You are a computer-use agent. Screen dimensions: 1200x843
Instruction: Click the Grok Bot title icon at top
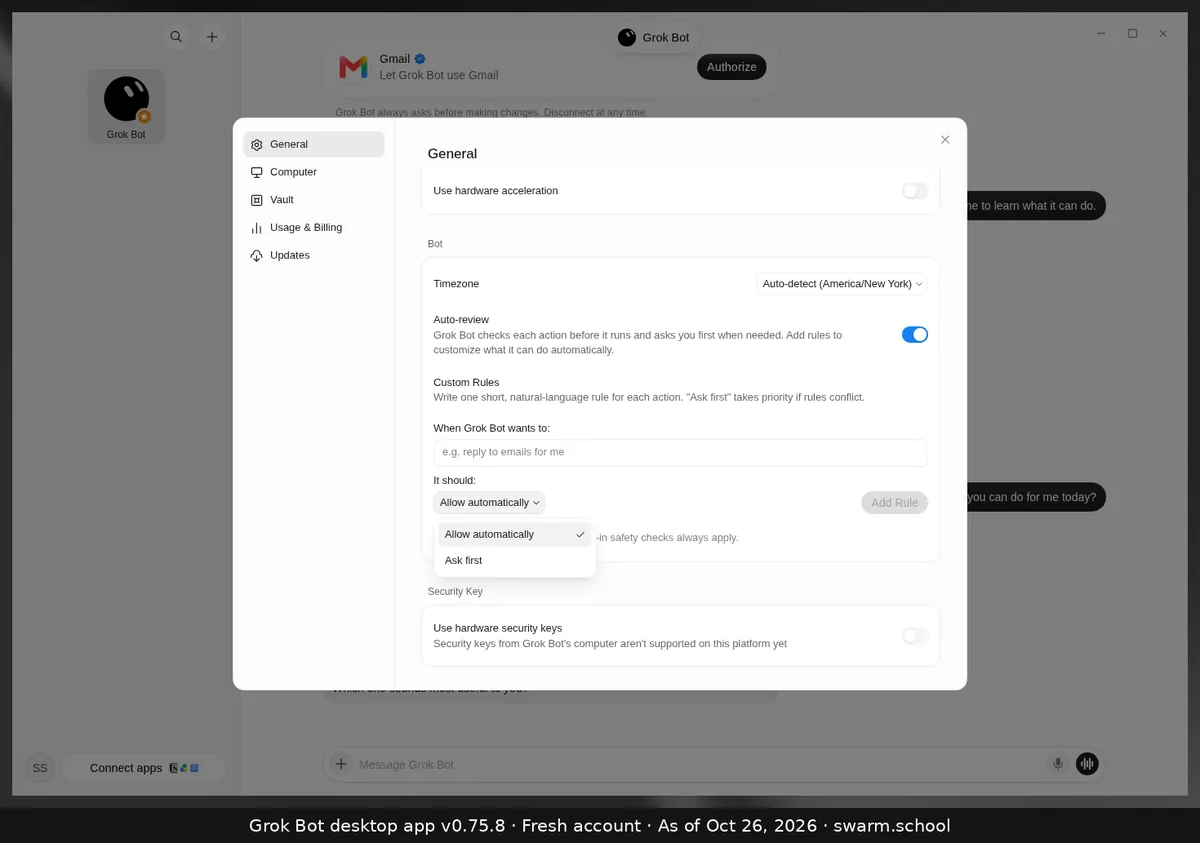pyautogui.click(x=627, y=37)
